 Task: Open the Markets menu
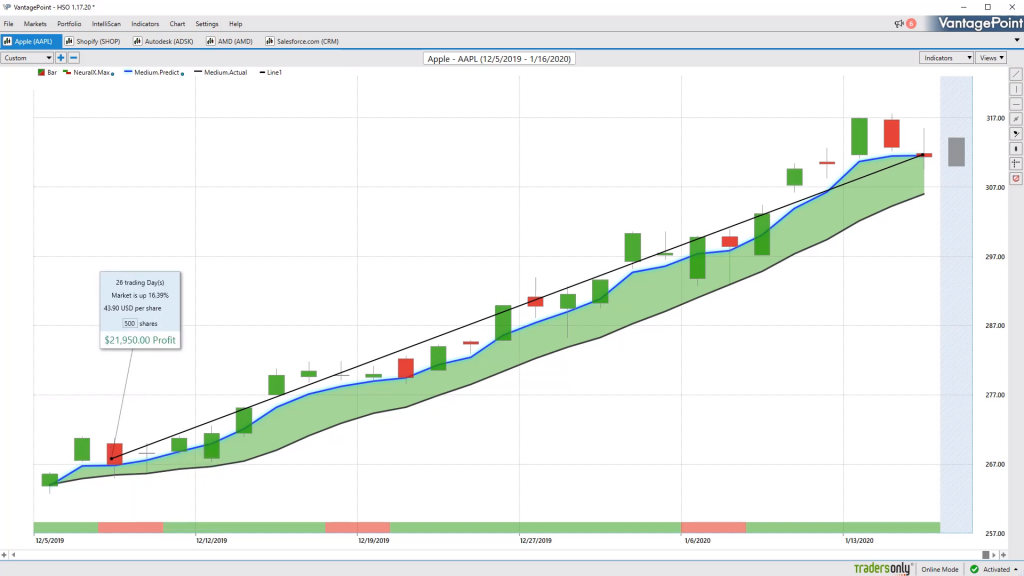pyautogui.click(x=35, y=24)
